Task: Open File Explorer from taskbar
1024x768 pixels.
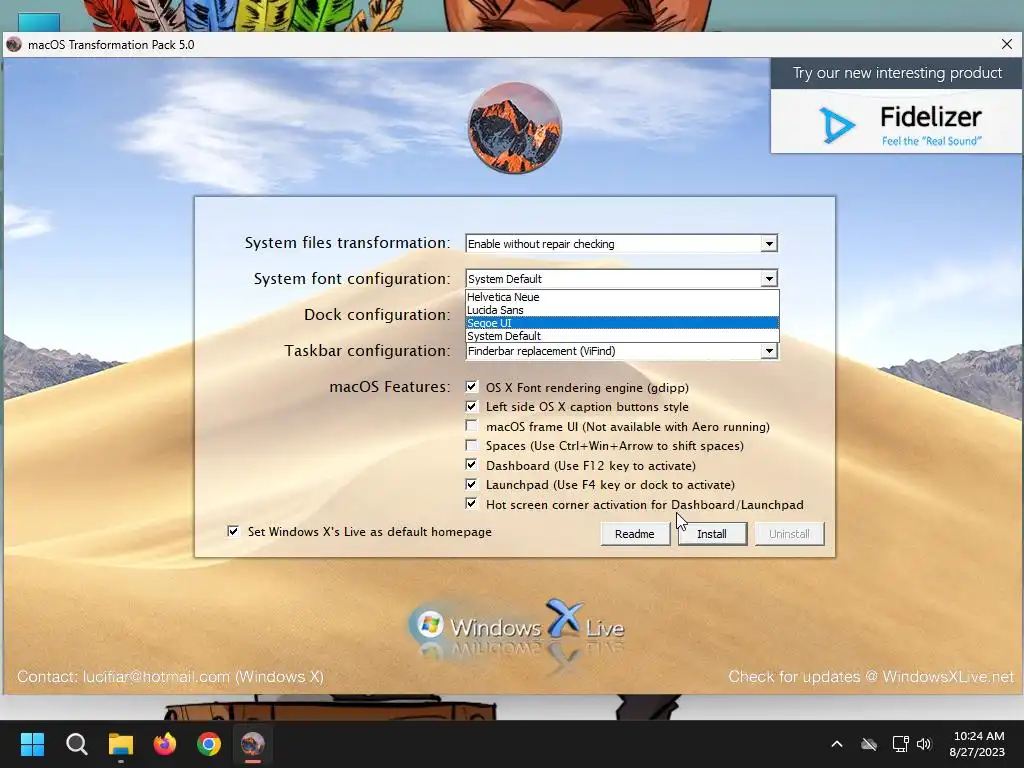Action: point(121,744)
